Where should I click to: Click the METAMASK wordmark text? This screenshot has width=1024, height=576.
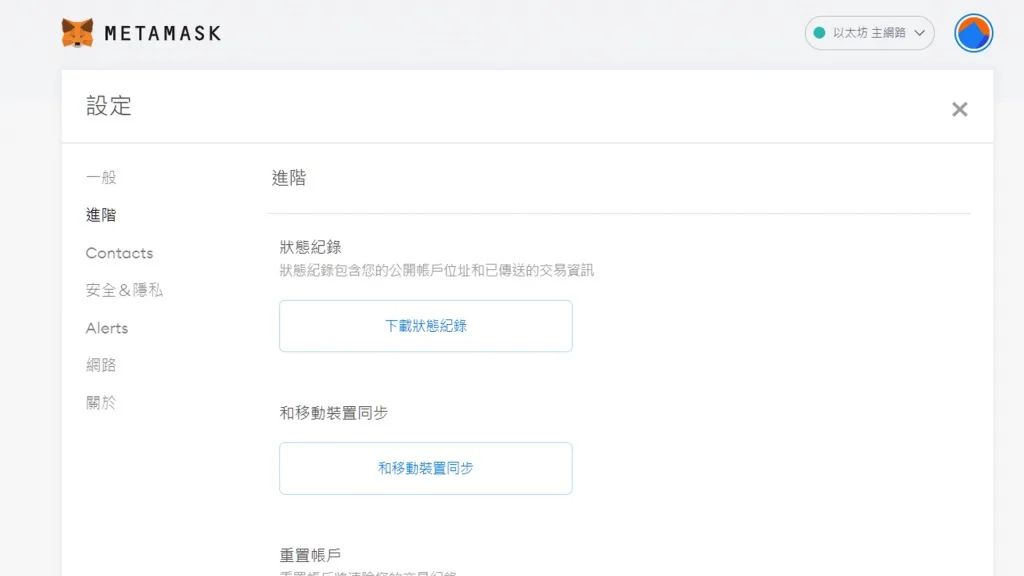click(163, 33)
